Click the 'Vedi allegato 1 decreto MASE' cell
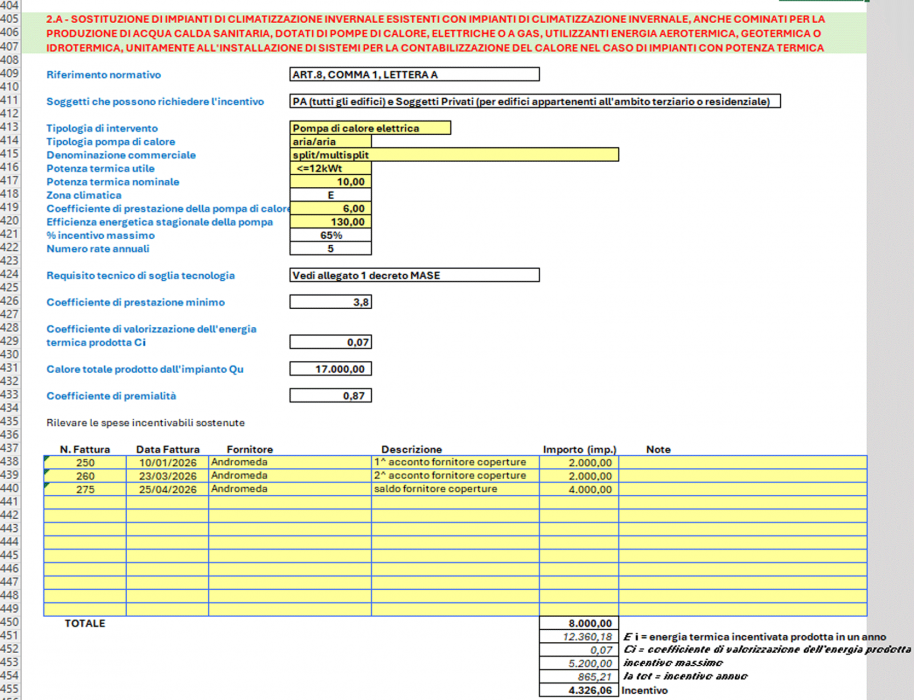This screenshot has width=914, height=700. [x=414, y=276]
